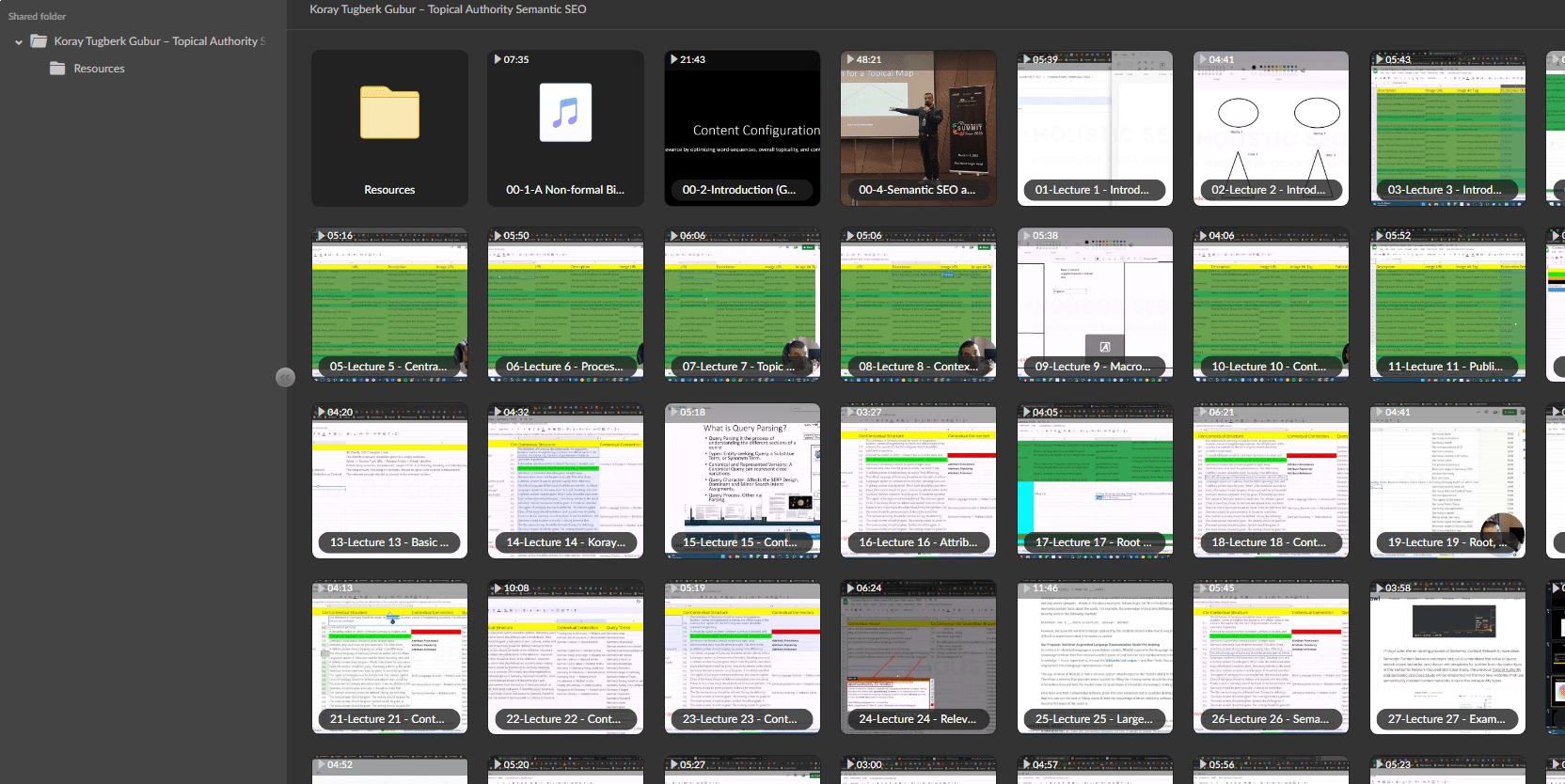
Task: Open the bottom-row video with duration 05:20
Action: [565, 771]
